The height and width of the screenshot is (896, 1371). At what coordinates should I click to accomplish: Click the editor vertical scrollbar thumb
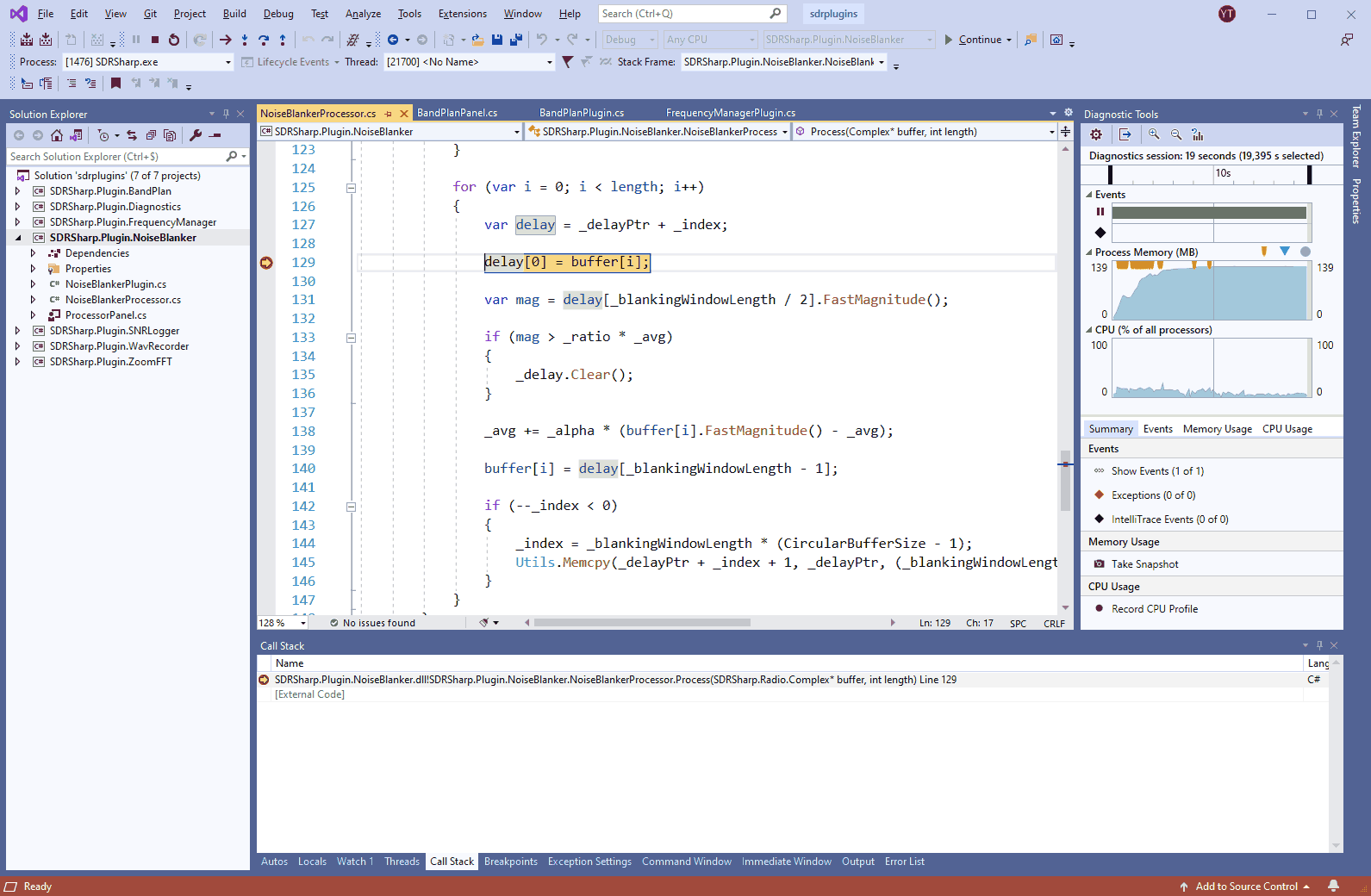[x=1065, y=481]
